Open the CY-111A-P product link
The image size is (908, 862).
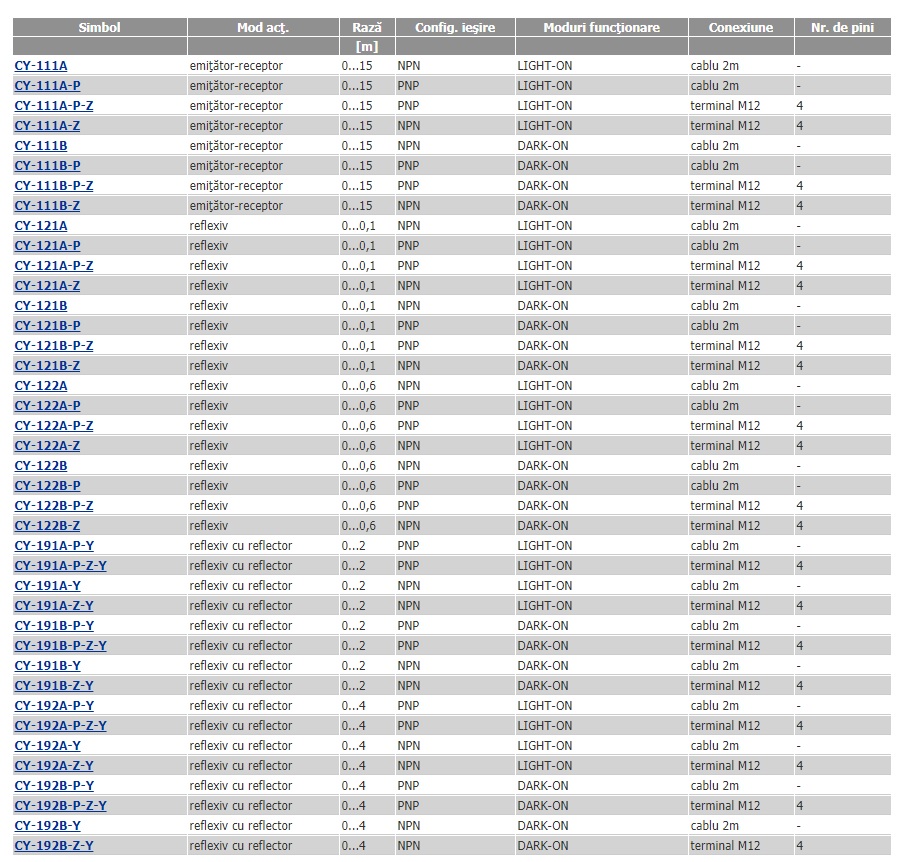click(47, 86)
